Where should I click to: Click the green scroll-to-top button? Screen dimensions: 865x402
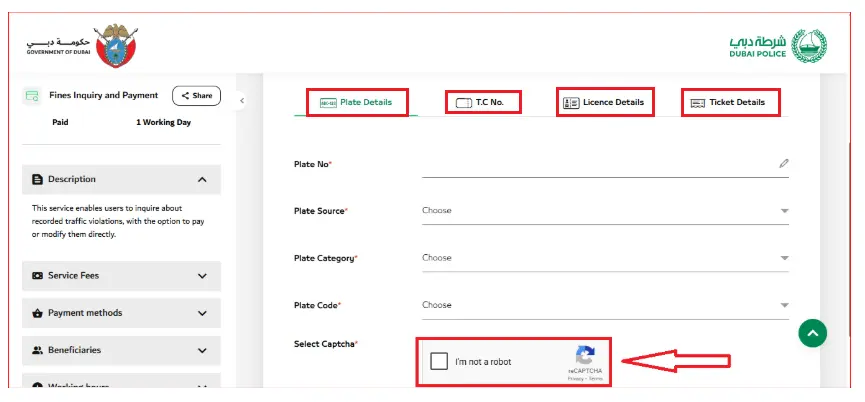(x=812, y=333)
